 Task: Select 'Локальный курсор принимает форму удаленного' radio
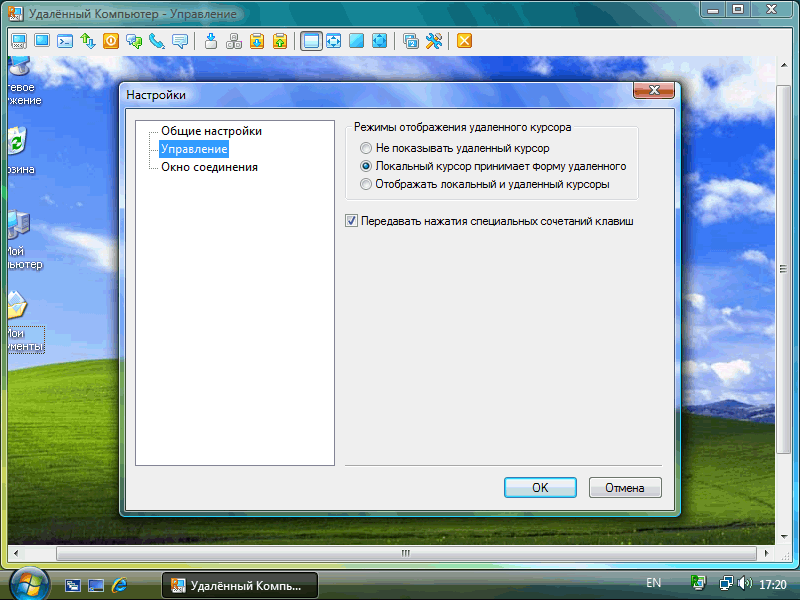(493, 166)
